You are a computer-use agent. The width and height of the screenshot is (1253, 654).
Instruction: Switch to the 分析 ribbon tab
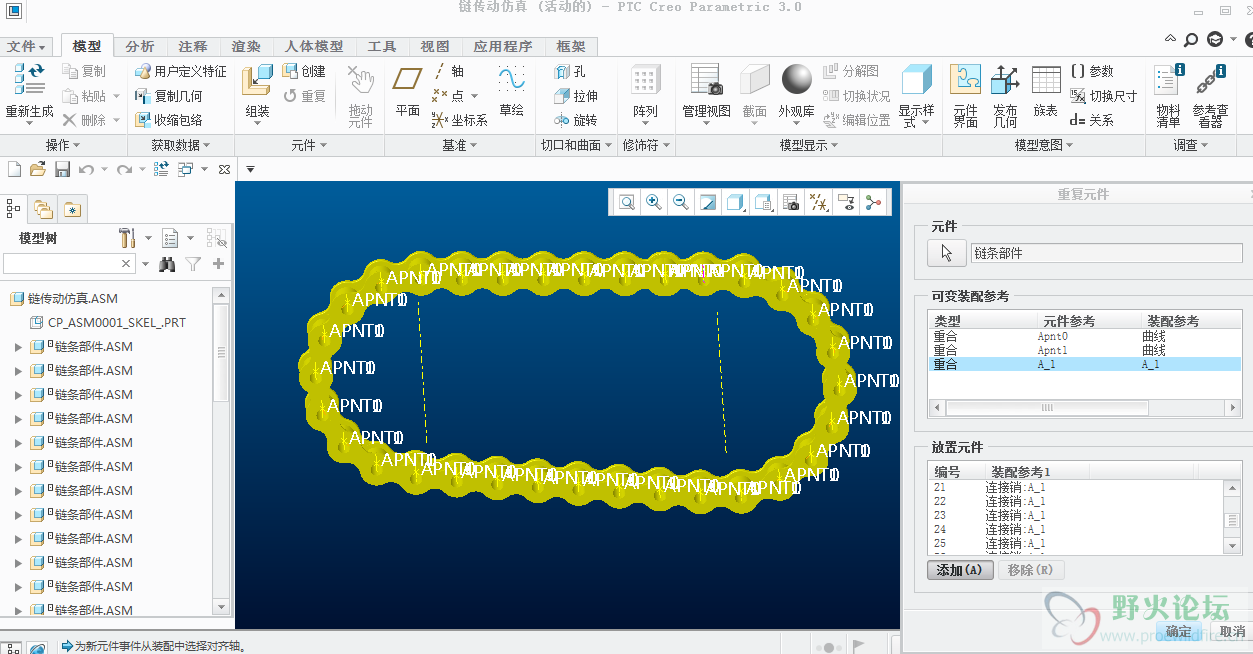click(x=140, y=46)
